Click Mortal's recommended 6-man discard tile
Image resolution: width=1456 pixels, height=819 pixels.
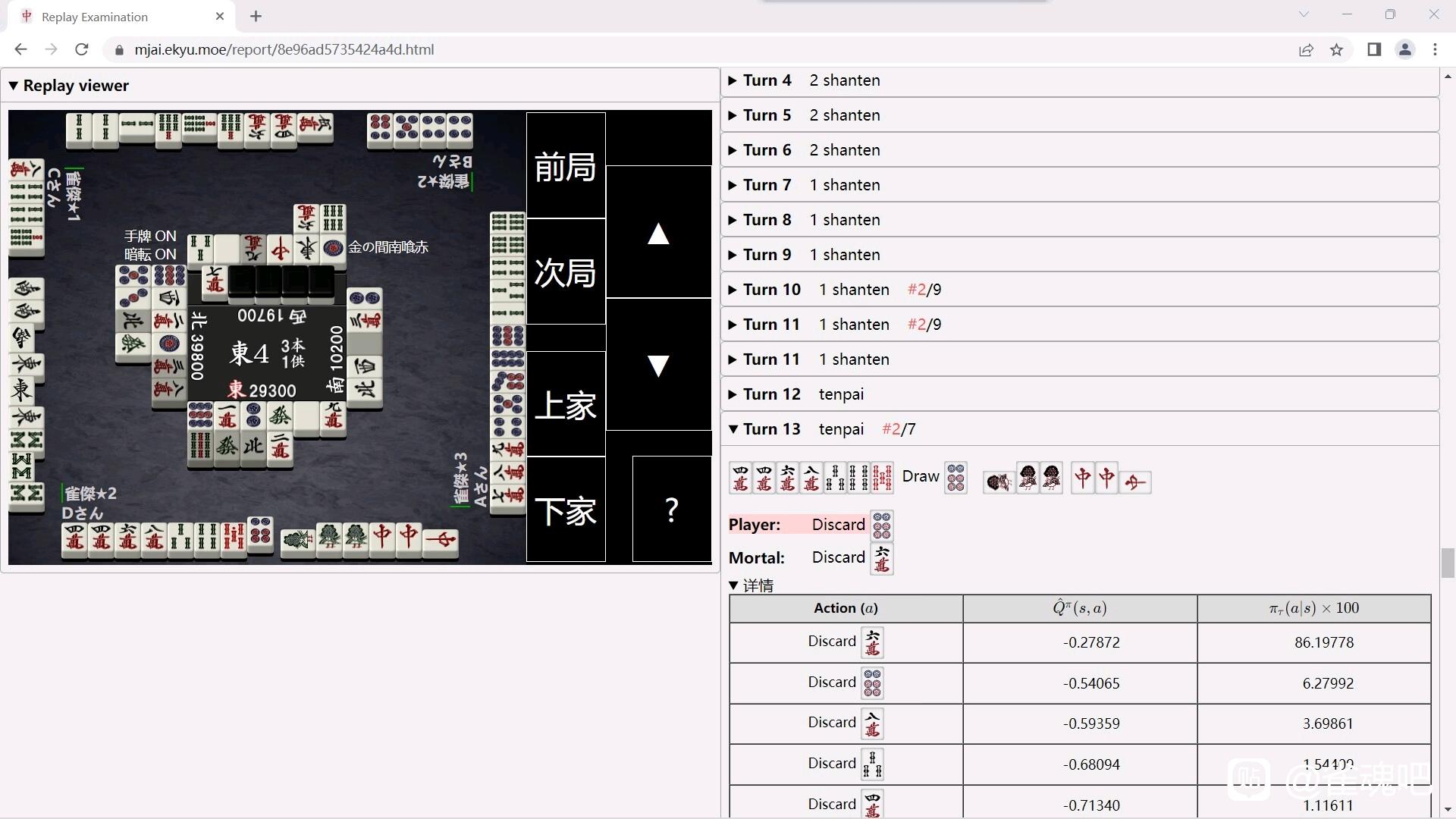click(x=882, y=558)
